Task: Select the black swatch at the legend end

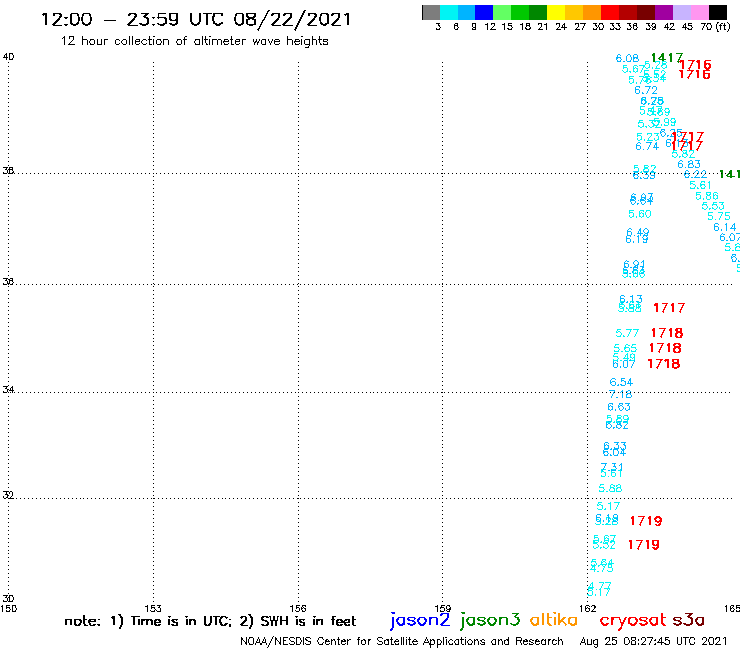Action: point(718,12)
